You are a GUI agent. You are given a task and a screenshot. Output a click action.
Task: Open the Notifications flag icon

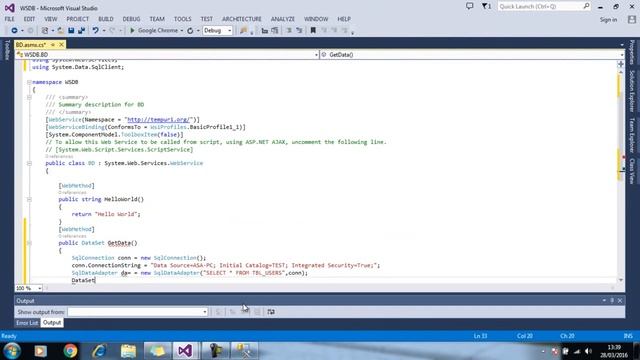(x=486, y=6)
